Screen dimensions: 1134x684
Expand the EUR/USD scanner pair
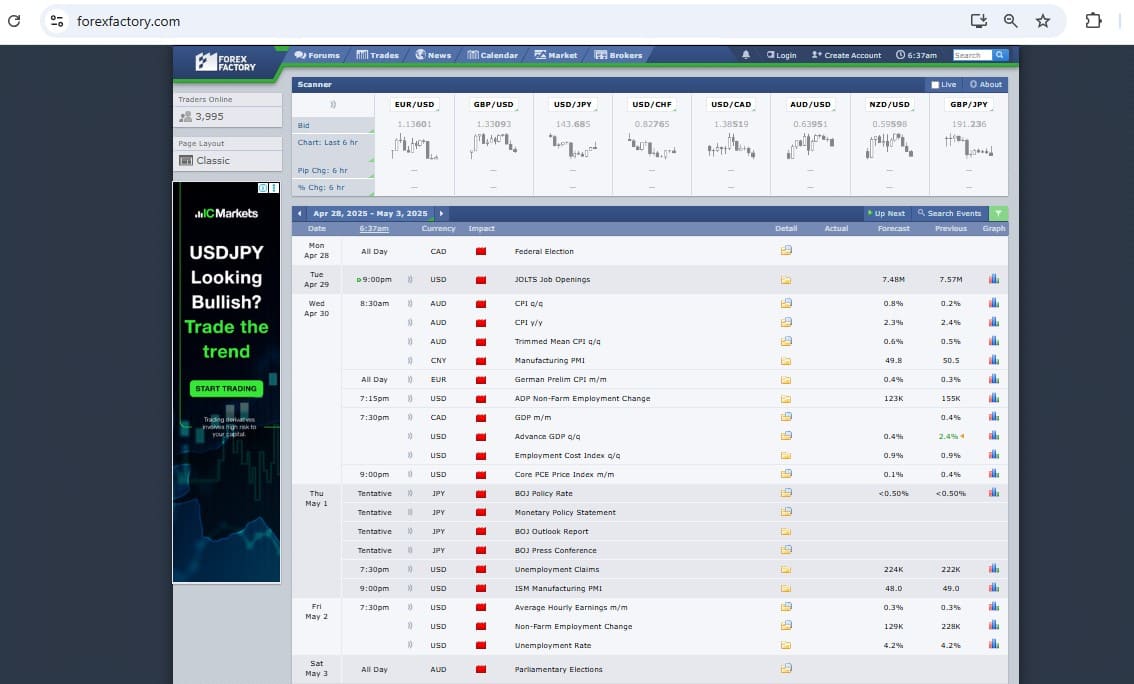tap(414, 104)
